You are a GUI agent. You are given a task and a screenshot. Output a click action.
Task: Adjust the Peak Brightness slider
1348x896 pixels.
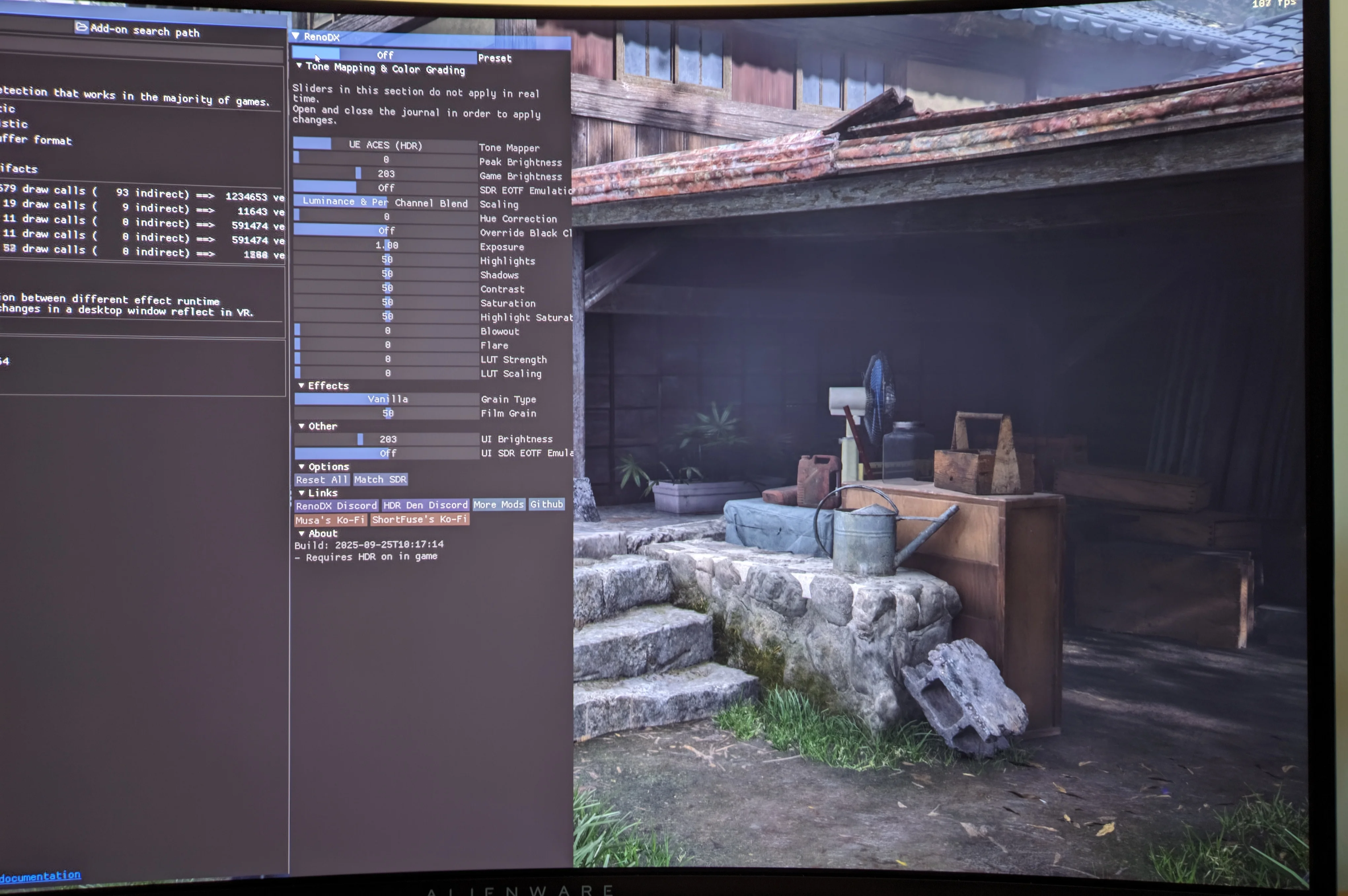tap(385, 160)
